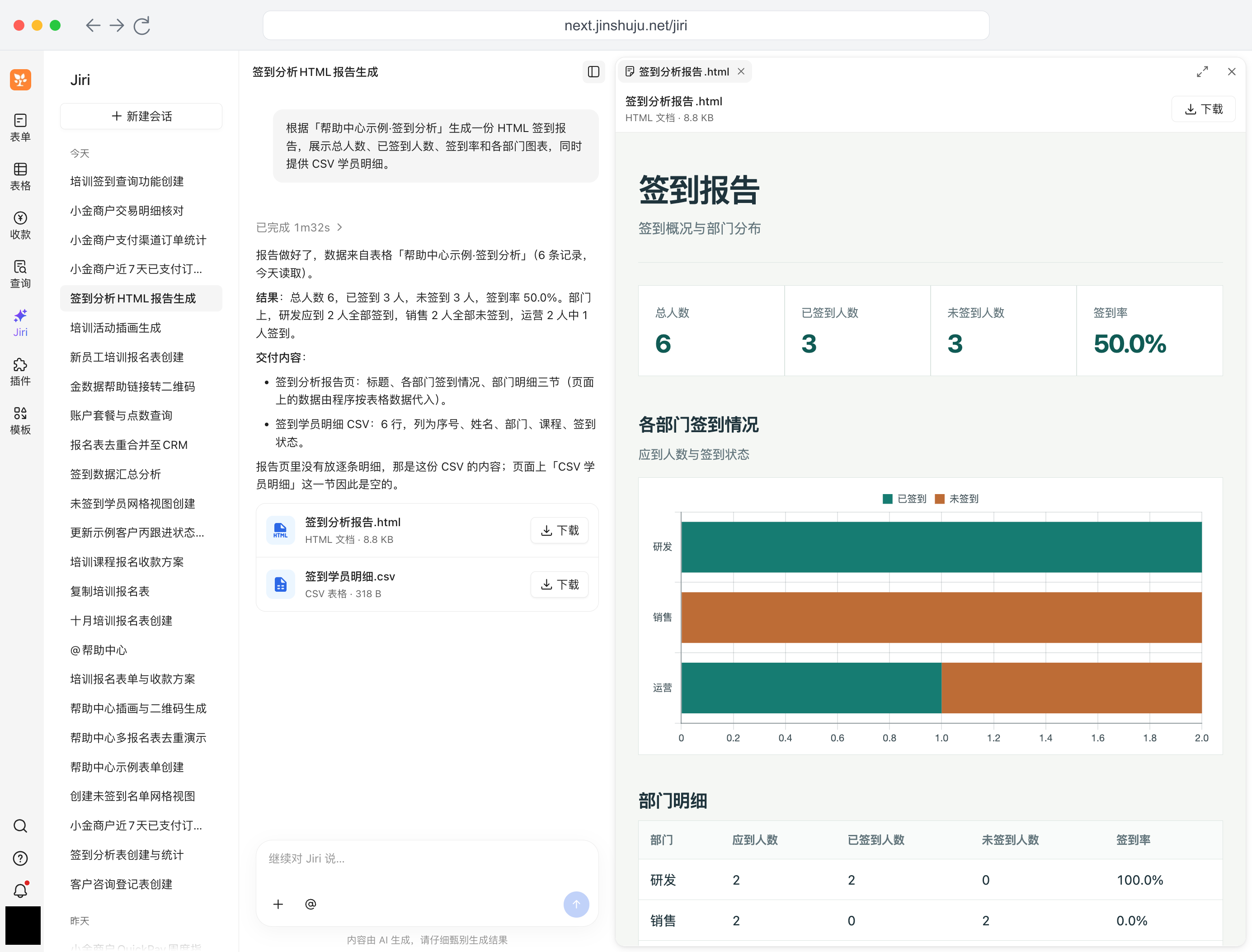1252x952 pixels.
Task: Click the 销售 orange bar in chart
Action: click(941, 617)
